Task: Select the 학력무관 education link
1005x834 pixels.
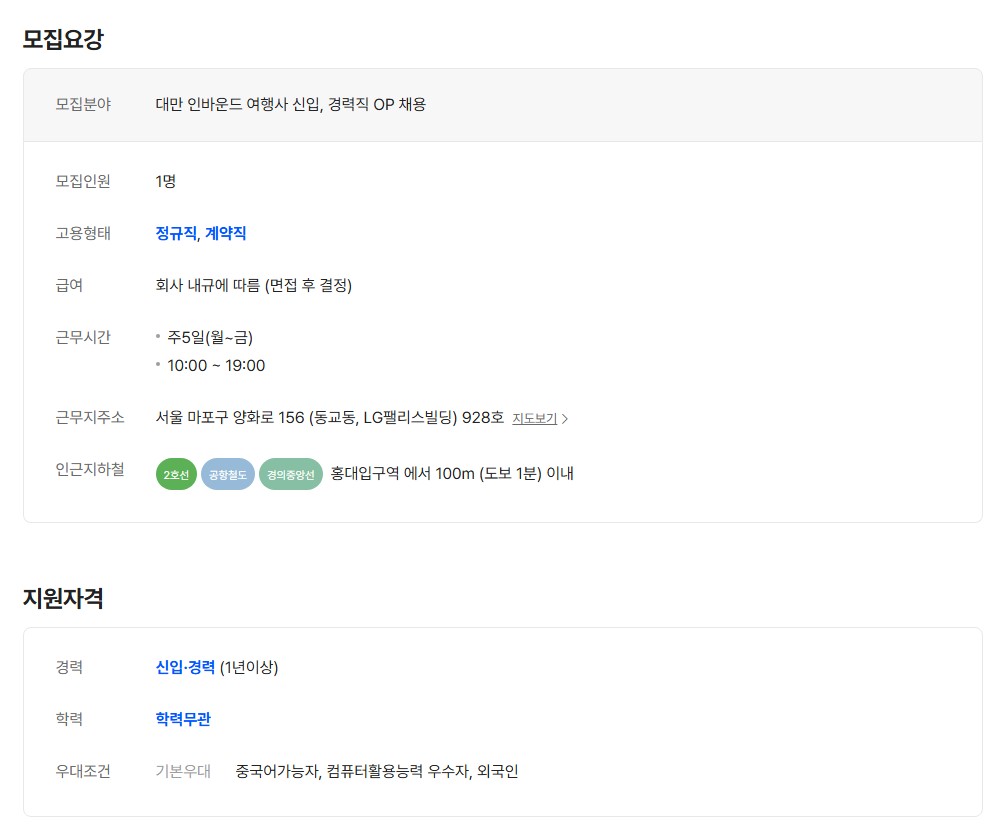Action: (x=183, y=719)
